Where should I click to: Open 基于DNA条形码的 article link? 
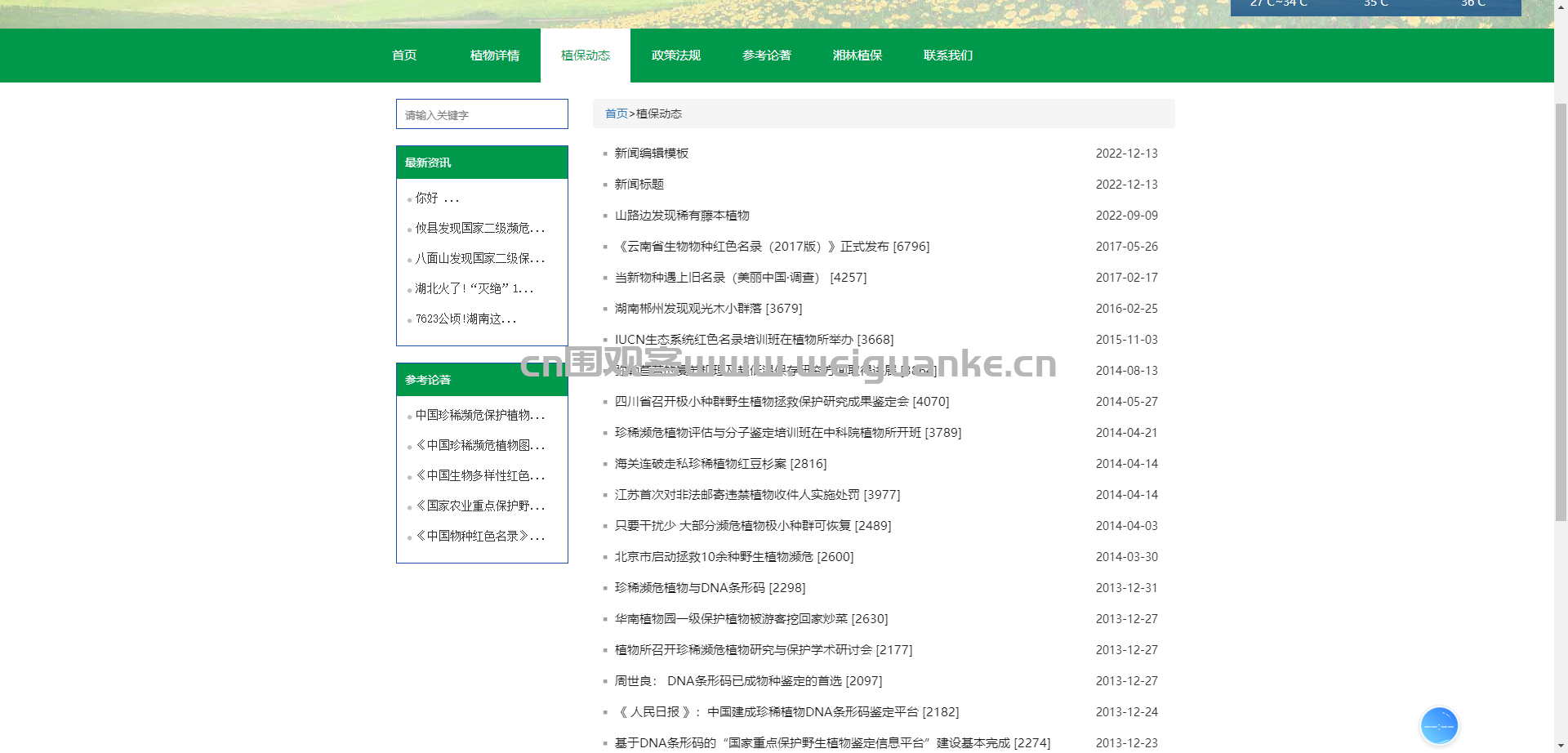(832, 743)
